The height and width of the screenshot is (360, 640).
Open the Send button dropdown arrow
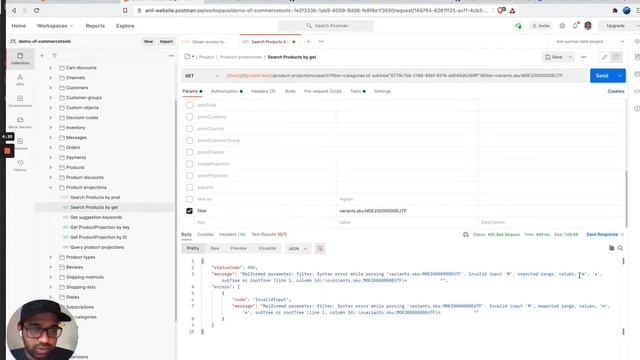620,76
